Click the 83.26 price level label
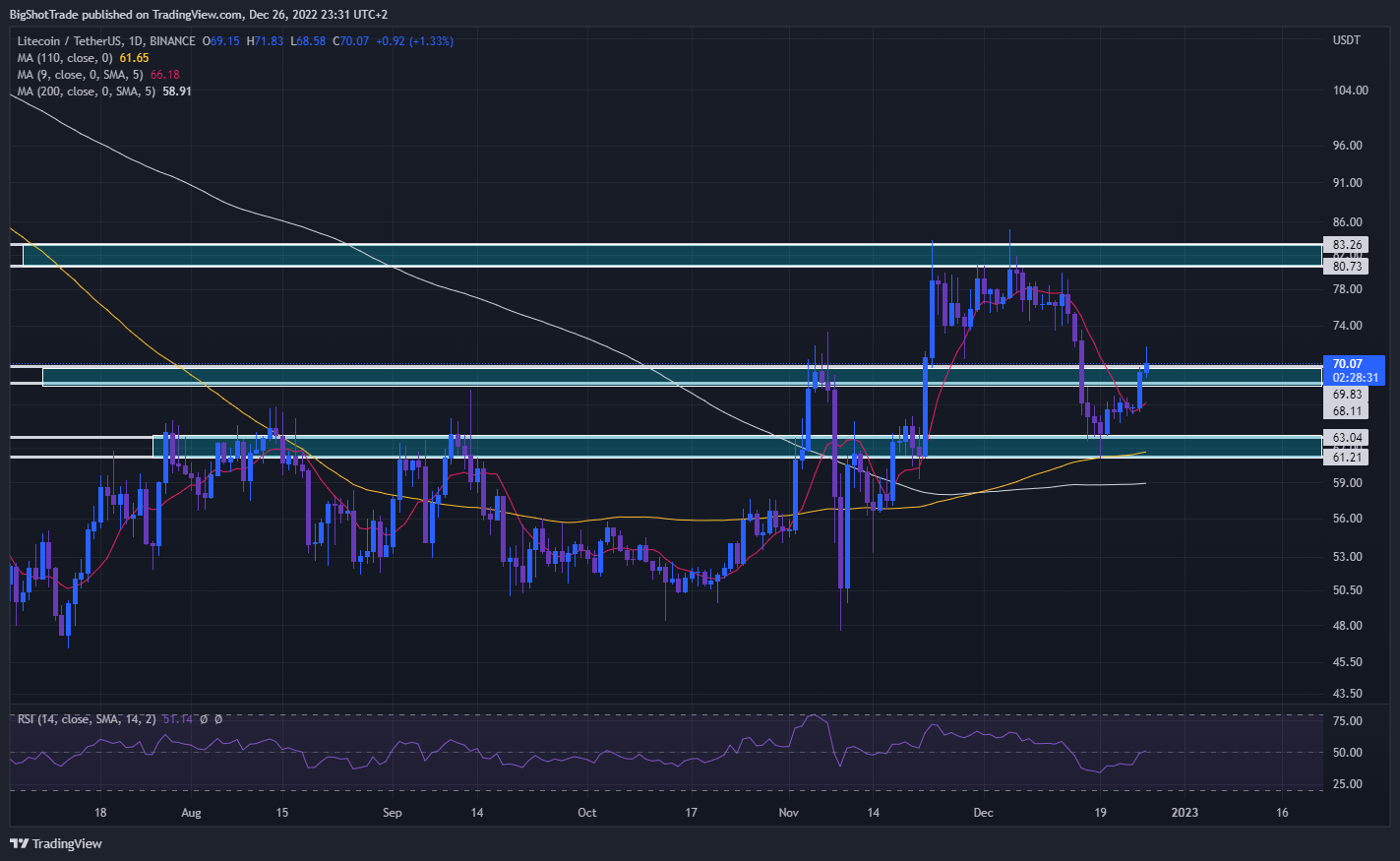This screenshot has width=1400, height=861. pyautogui.click(x=1347, y=245)
